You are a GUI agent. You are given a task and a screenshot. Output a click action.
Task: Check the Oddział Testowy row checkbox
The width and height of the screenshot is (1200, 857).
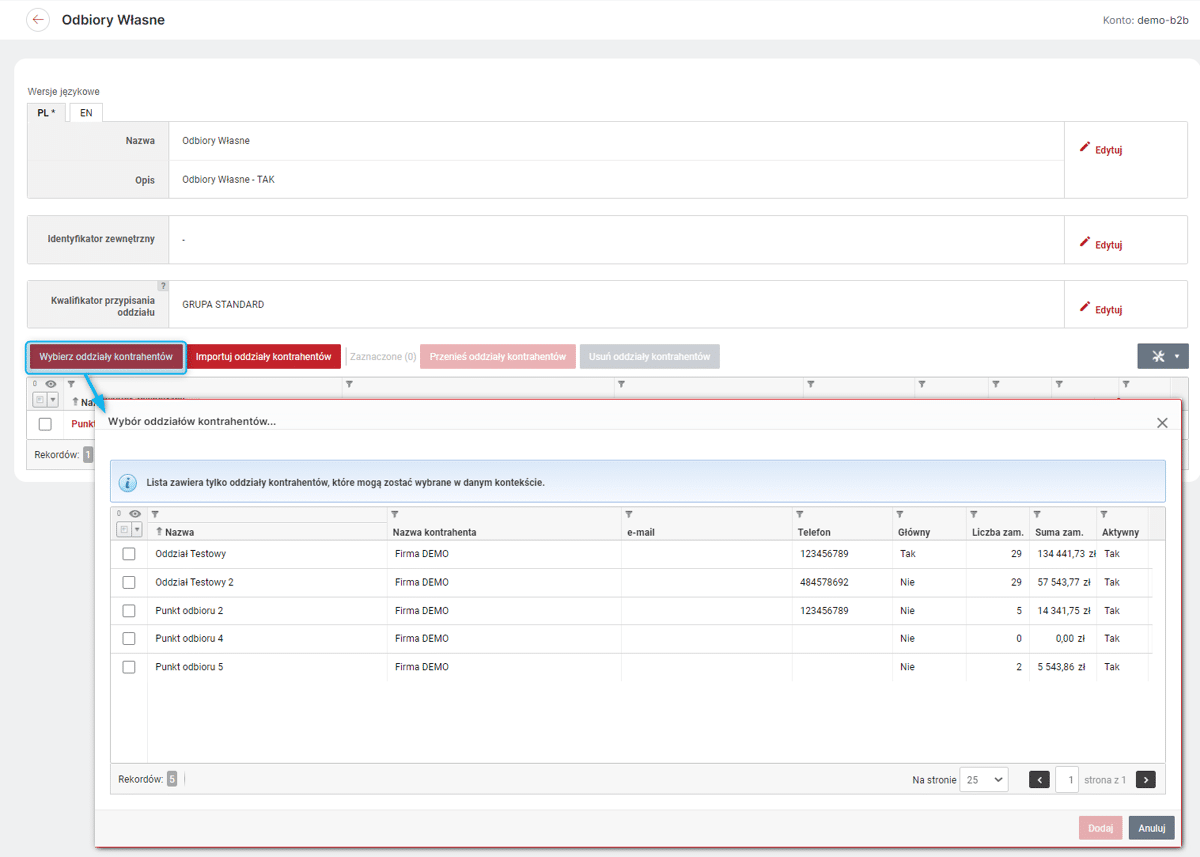click(129, 554)
